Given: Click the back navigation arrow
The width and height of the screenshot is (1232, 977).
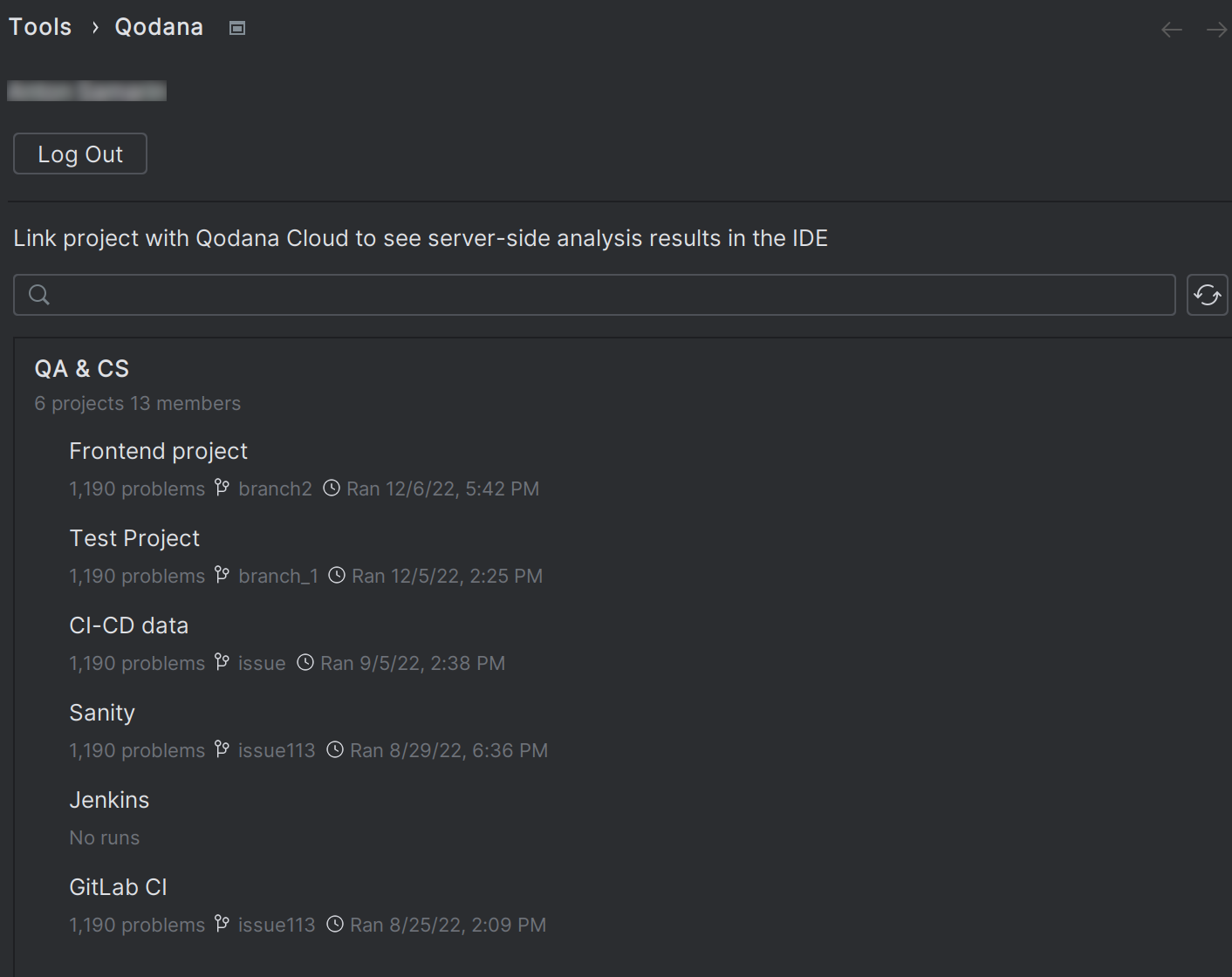Looking at the screenshot, I should [x=1172, y=29].
